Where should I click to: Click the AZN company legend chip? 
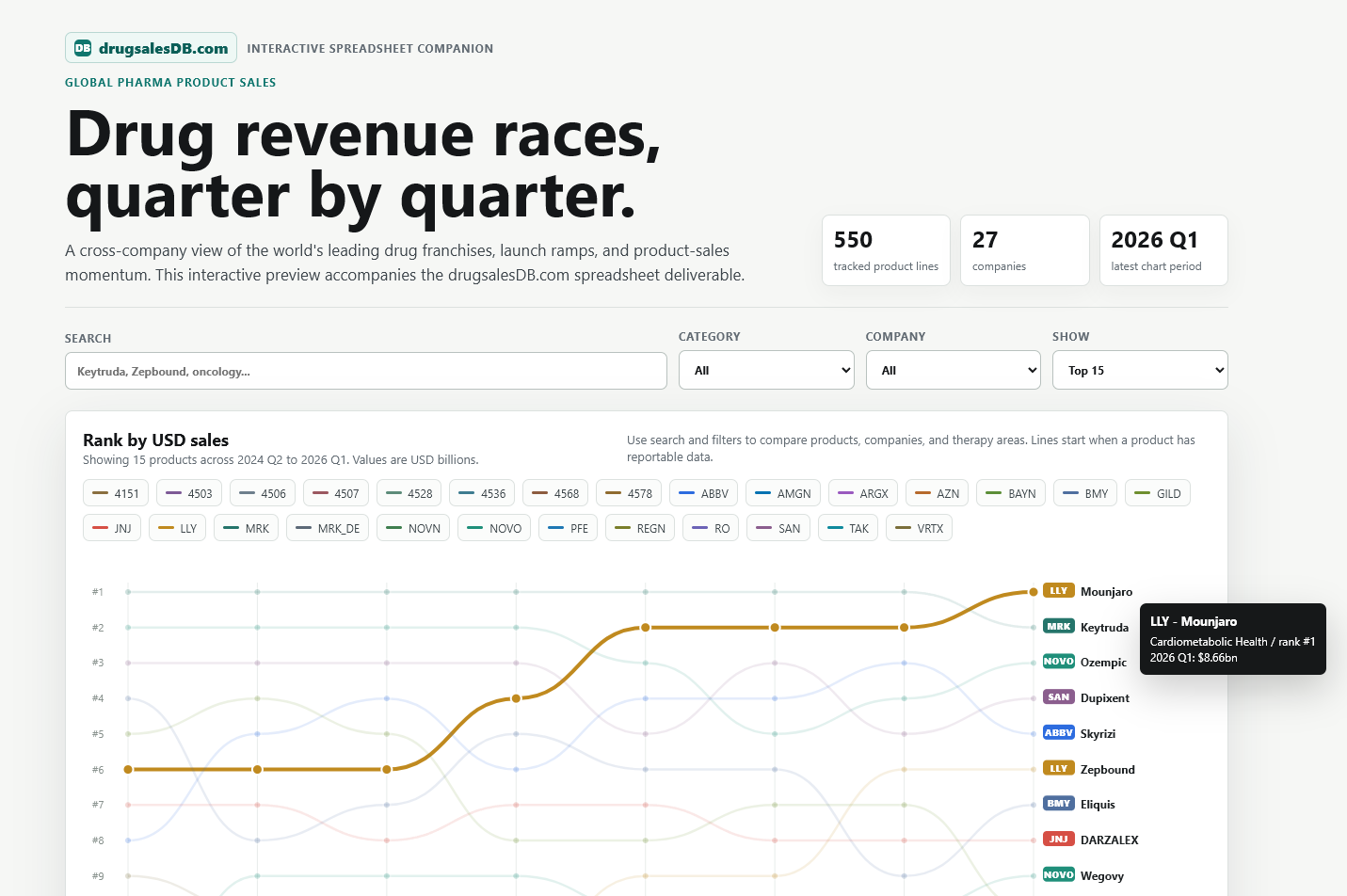(x=938, y=493)
